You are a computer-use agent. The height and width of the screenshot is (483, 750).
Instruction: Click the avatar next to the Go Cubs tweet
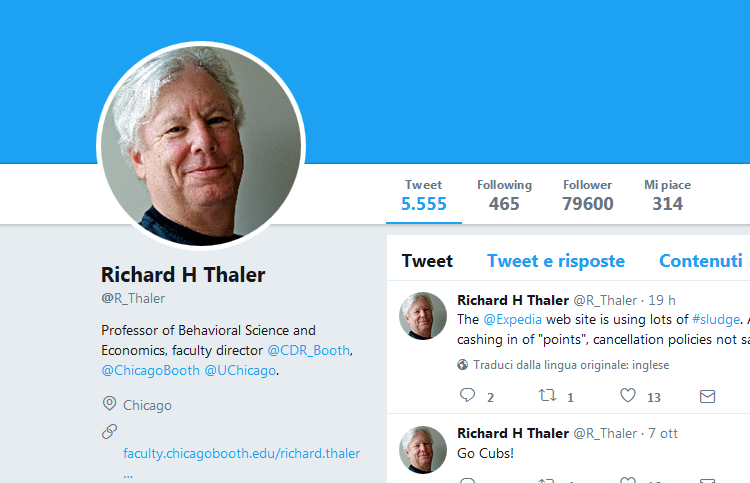tap(423, 450)
